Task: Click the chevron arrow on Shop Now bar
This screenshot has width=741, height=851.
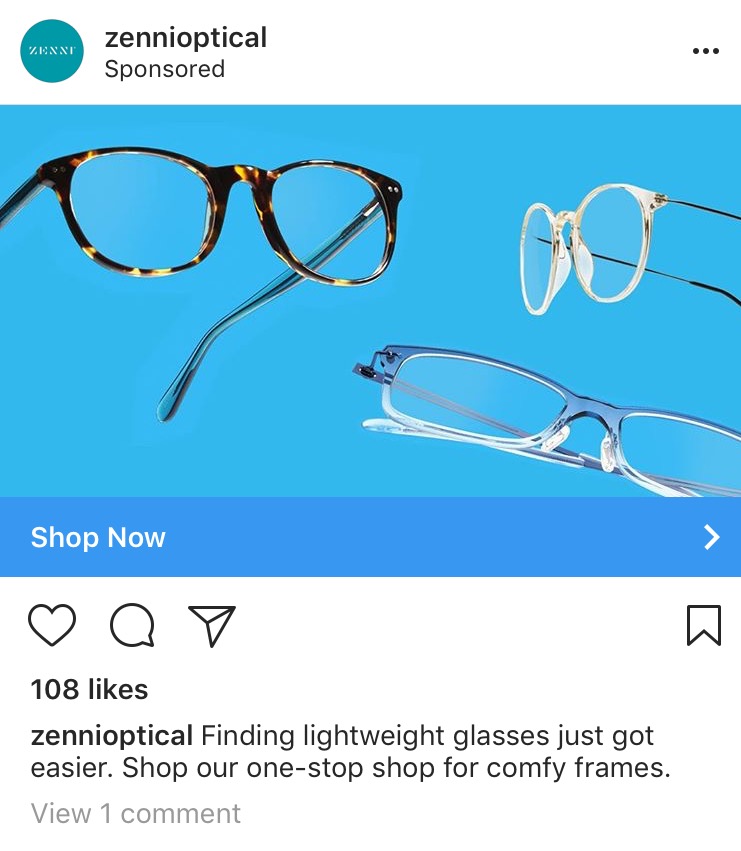Action: pyautogui.click(x=711, y=537)
